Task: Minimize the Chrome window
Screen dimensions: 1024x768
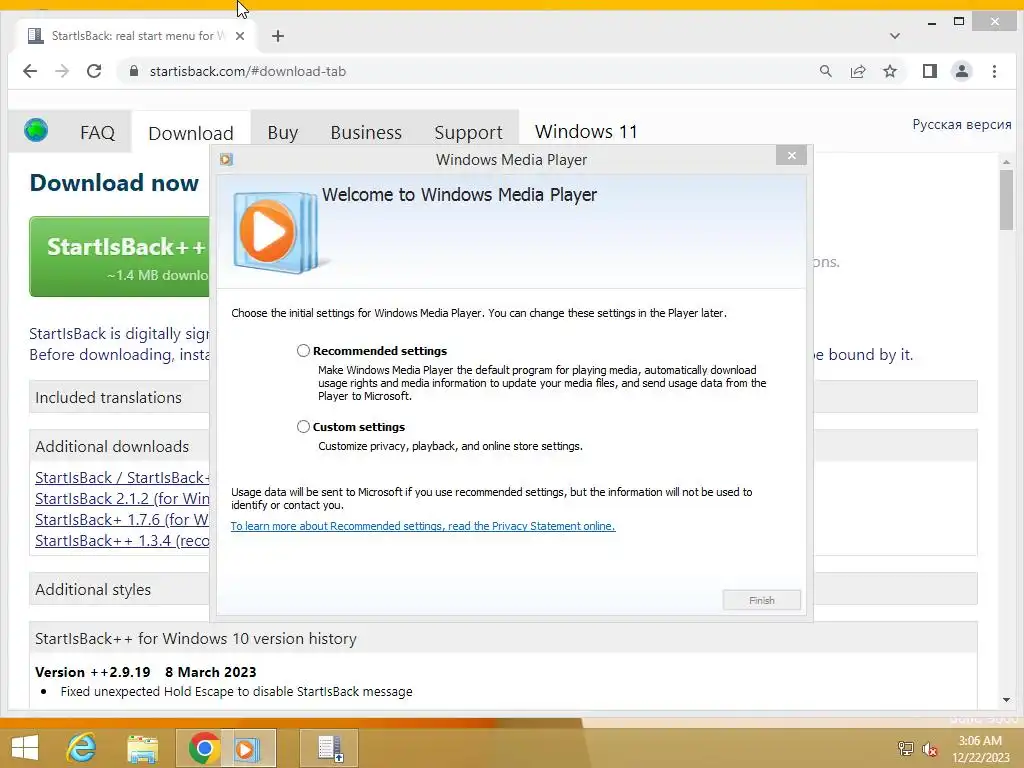Action: [932, 23]
